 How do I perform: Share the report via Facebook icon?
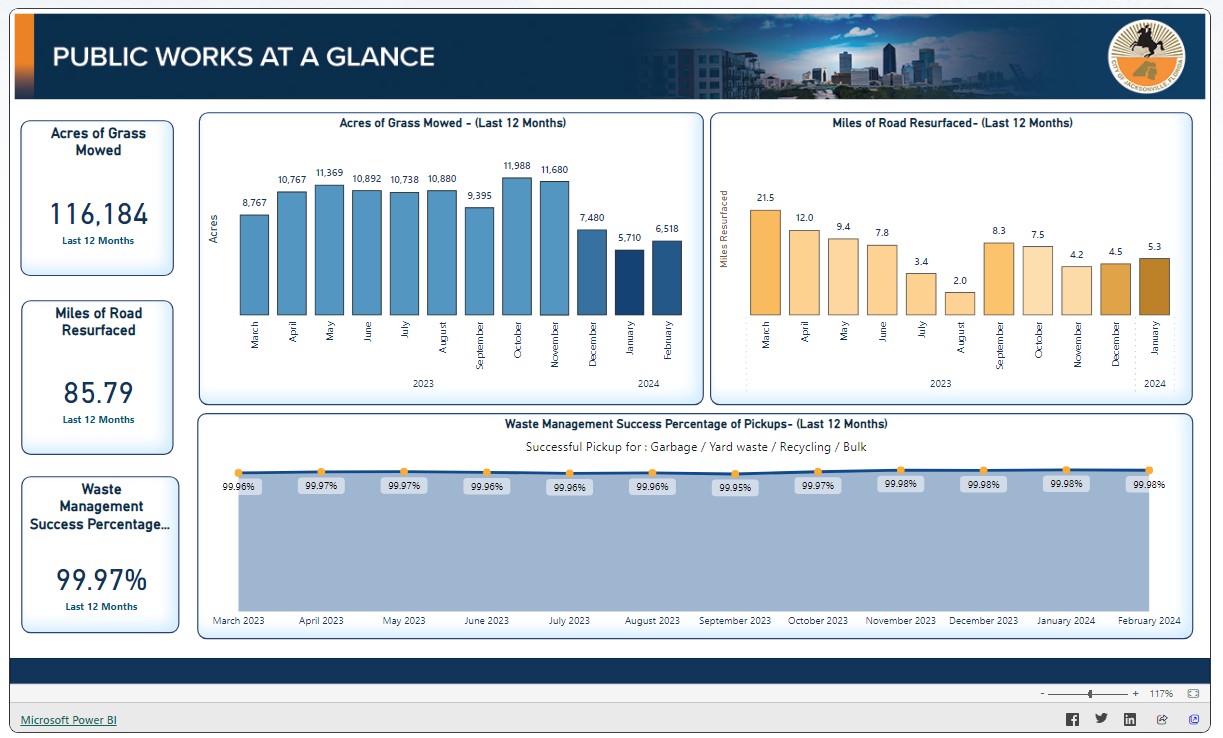pyautogui.click(x=1071, y=718)
